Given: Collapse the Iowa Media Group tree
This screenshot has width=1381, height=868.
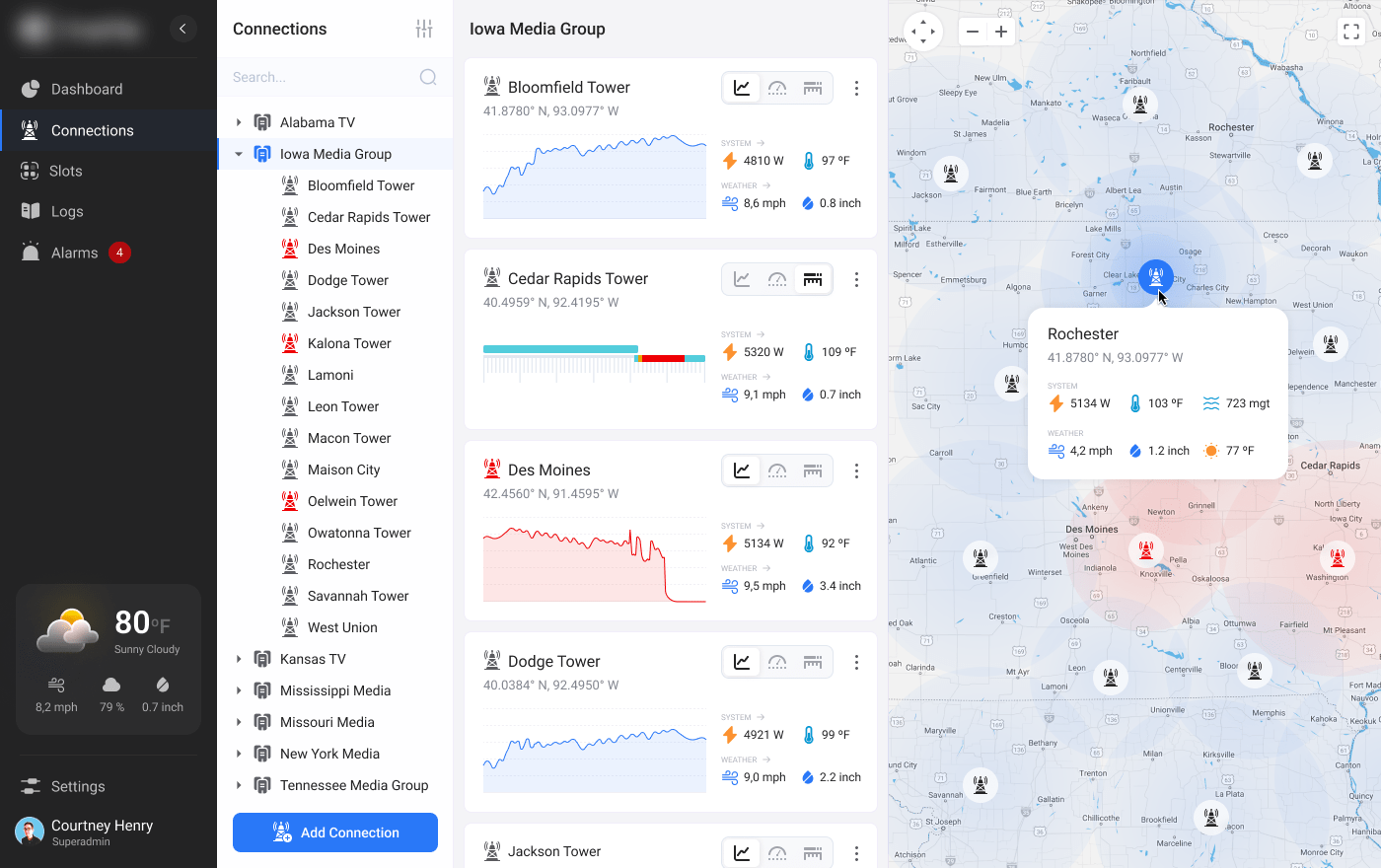Looking at the screenshot, I should pos(239,154).
